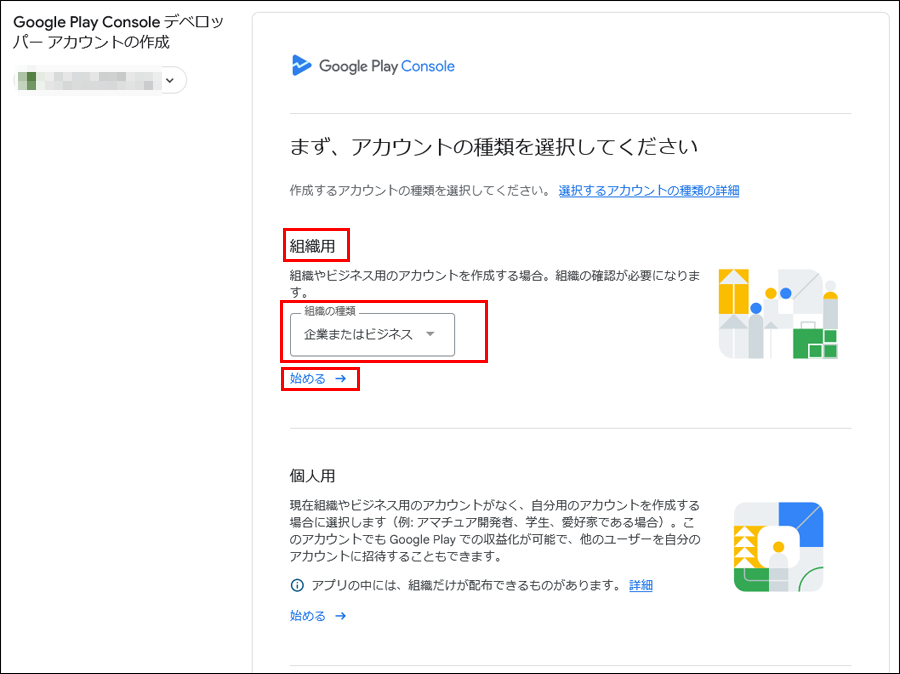Viewport: 900px width, 674px height.
Task: Click the heading まず、アカウントの種類を選択してください
Action: 494,147
